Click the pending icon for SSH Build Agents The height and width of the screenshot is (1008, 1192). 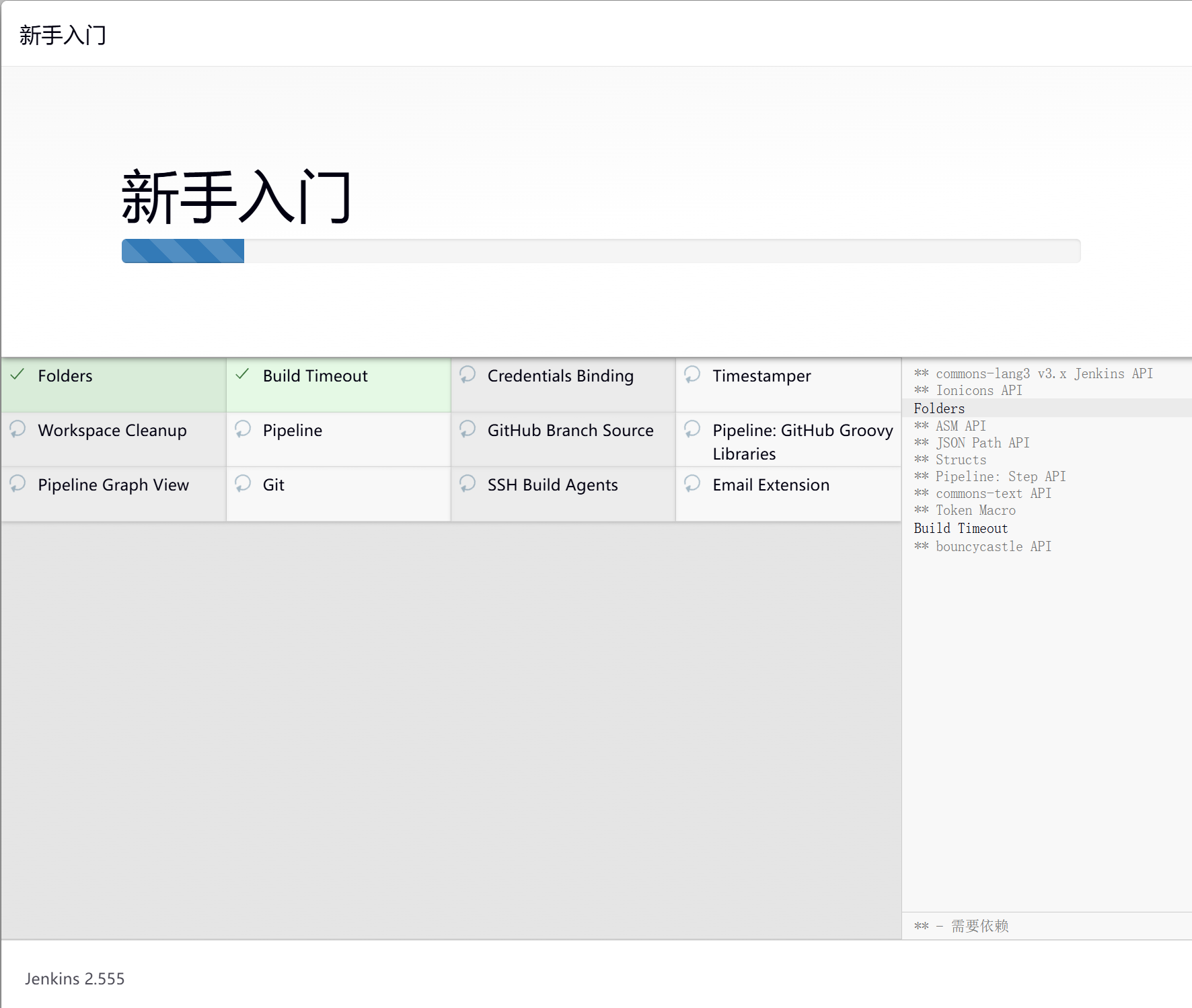tap(468, 483)
